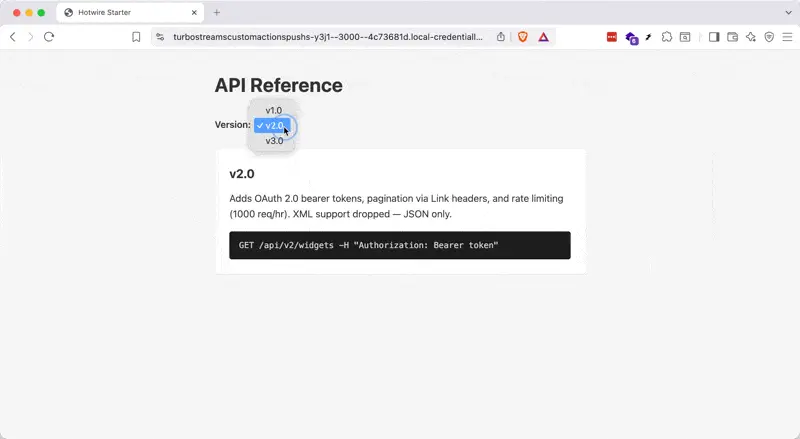Open a new tab with plus button
The image size is (800, 439).
coord(217,12)
